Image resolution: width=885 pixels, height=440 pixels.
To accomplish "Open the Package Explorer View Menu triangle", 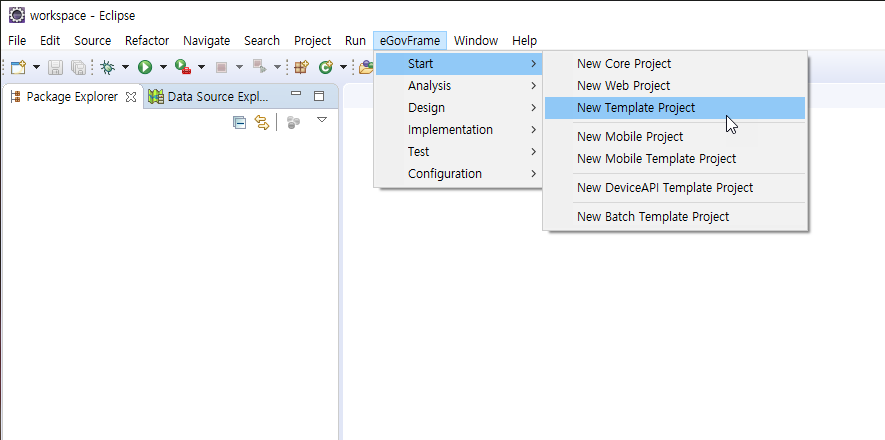I will pyautogui.click(x=322, y=120).
